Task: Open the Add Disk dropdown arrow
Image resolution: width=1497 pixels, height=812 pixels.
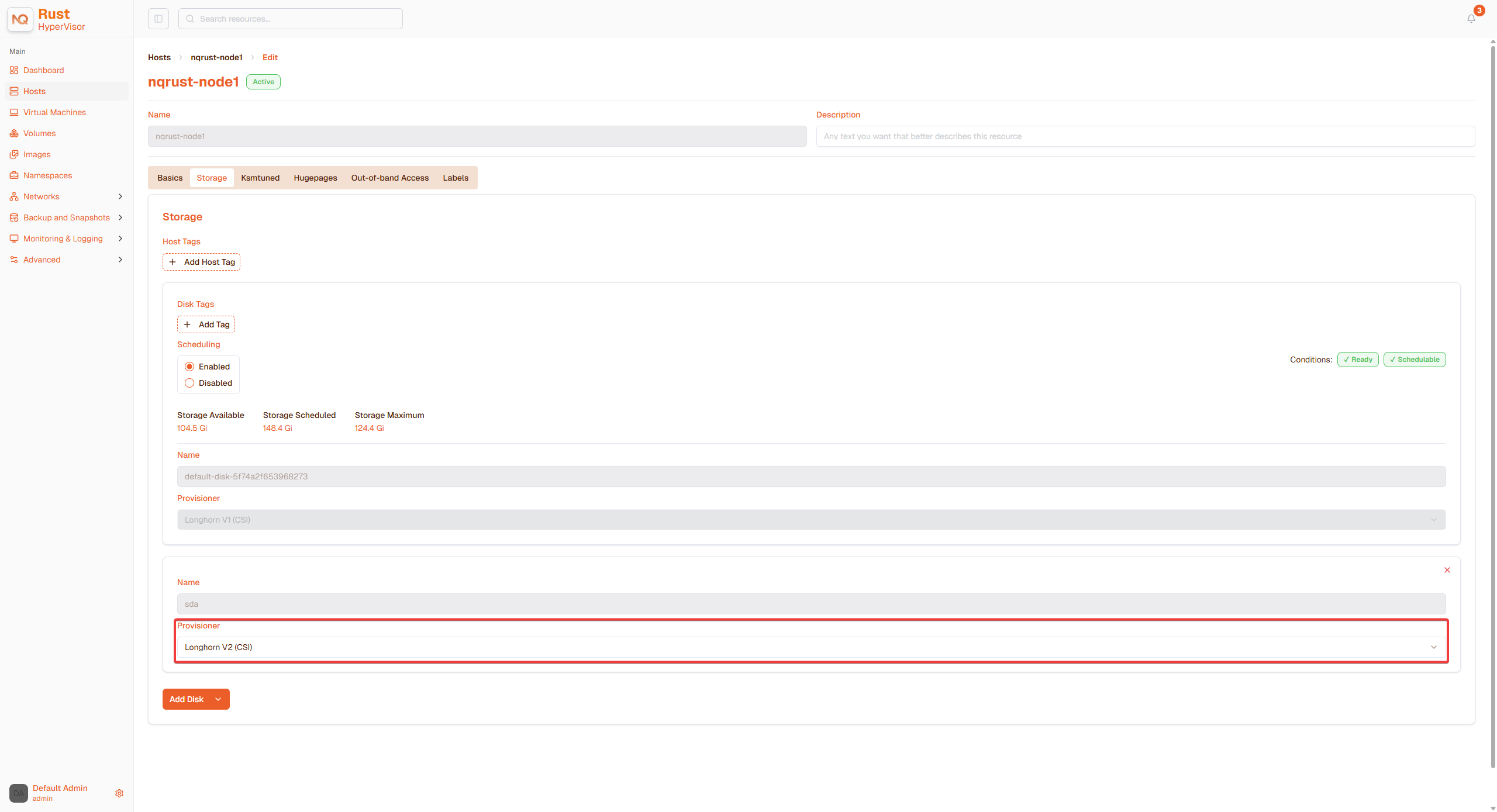Action: (218, 699)
